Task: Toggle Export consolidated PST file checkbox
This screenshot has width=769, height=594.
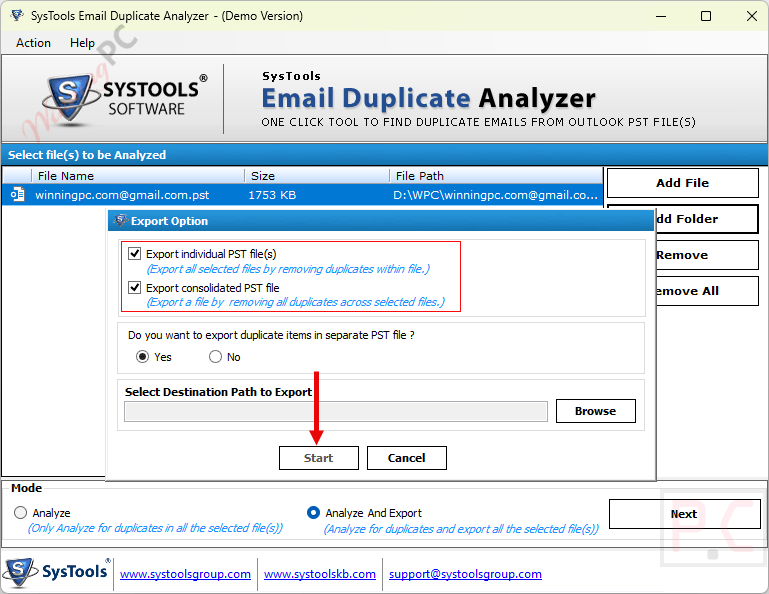Action: click(134, 287)
